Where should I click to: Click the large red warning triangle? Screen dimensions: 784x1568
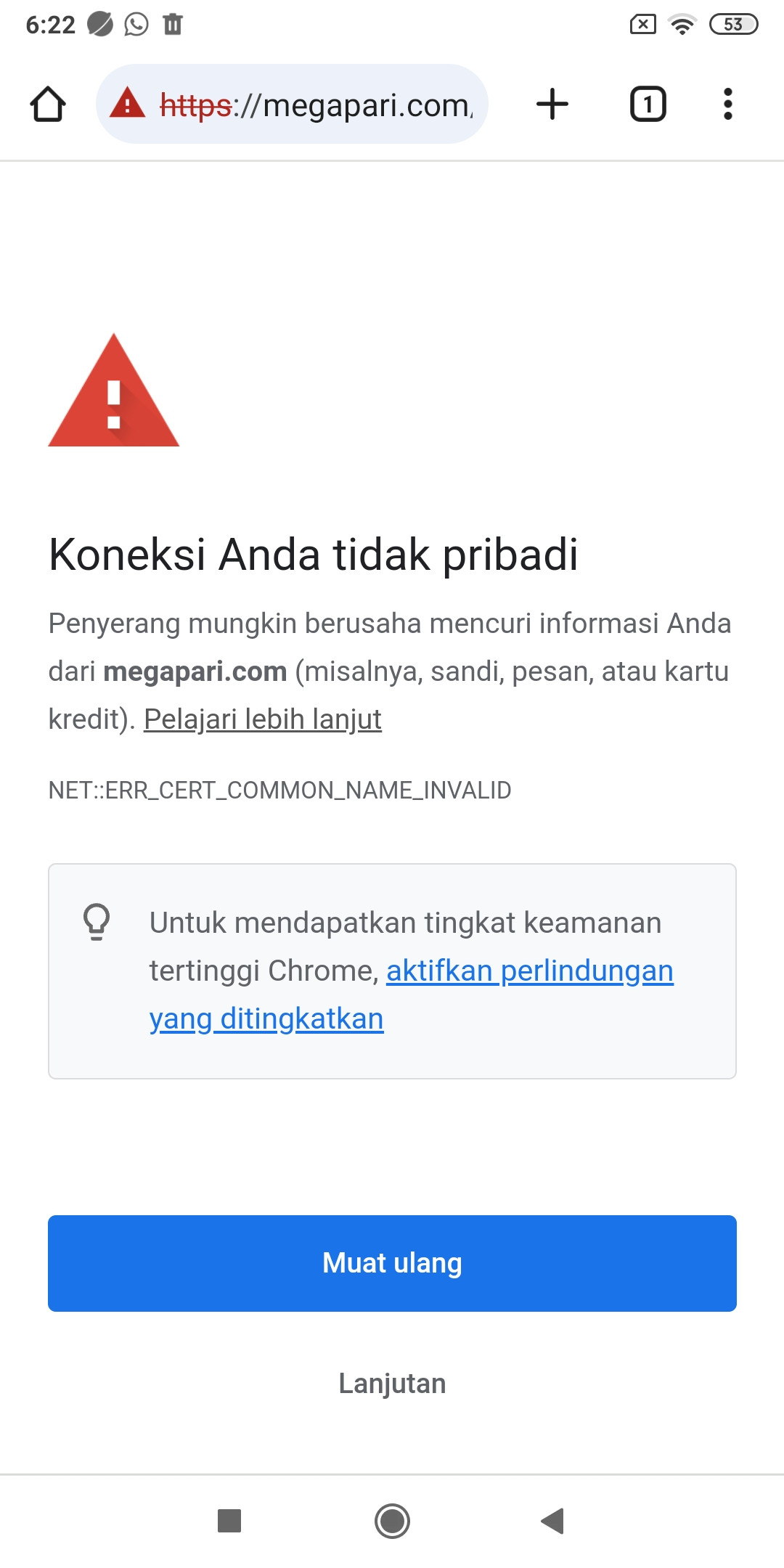[x=113, y=391]
